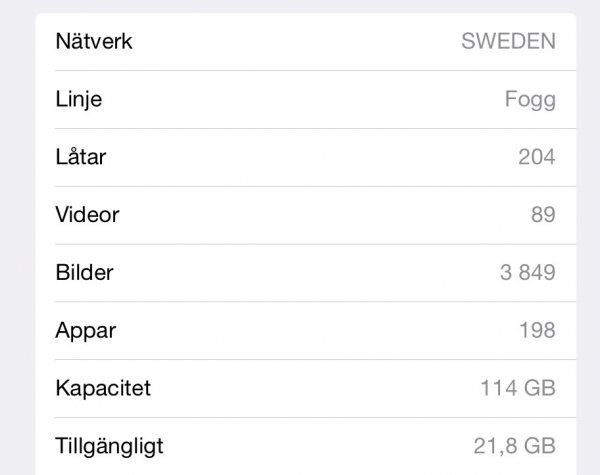600x475 pixels.
Task: Select the 21,8 GB available value
Action: tap(514, 446)
